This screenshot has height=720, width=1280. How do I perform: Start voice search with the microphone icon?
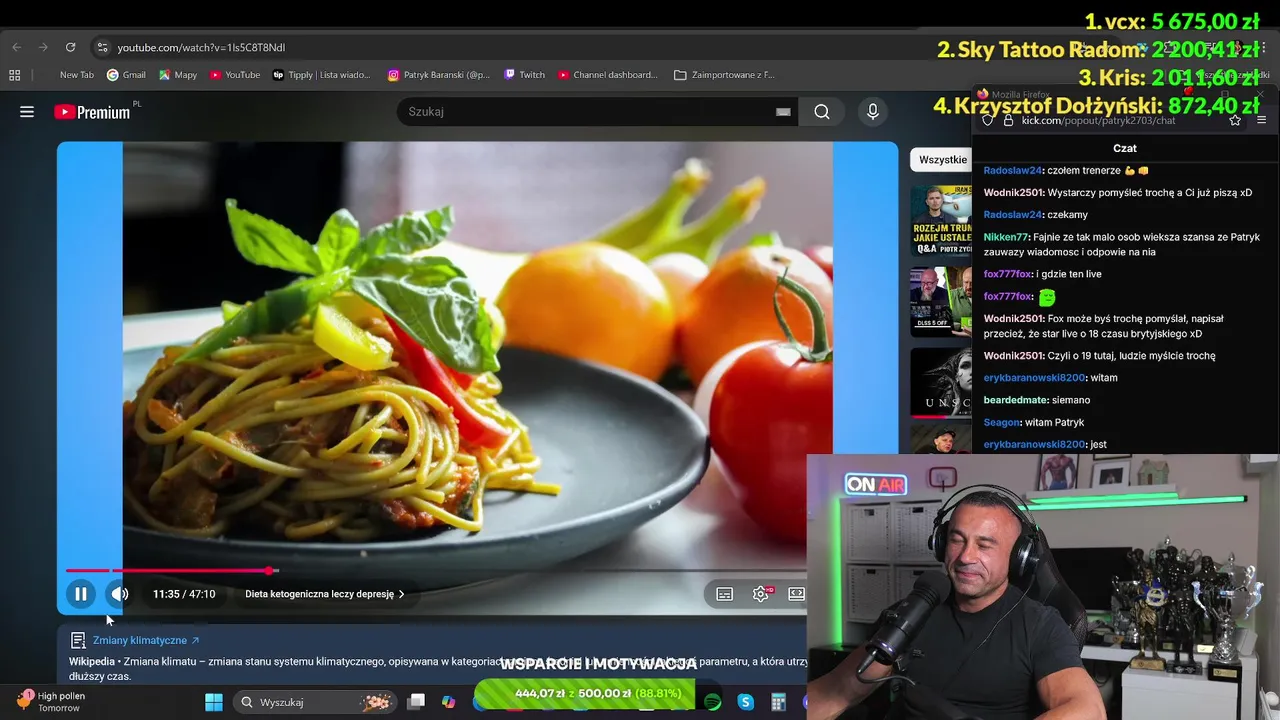tap(873, 112)
